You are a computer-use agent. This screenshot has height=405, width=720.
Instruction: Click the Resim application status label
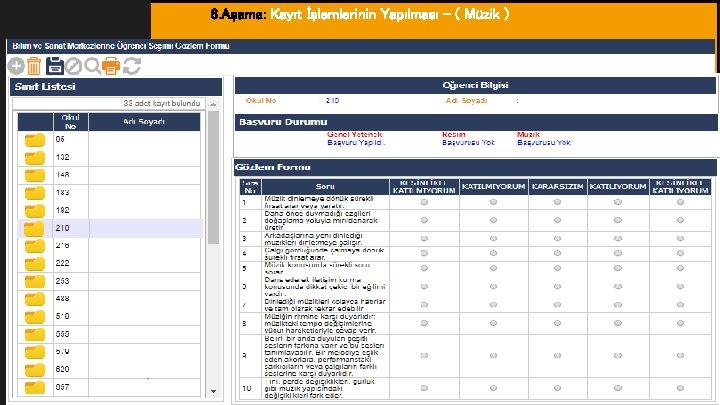454,135
